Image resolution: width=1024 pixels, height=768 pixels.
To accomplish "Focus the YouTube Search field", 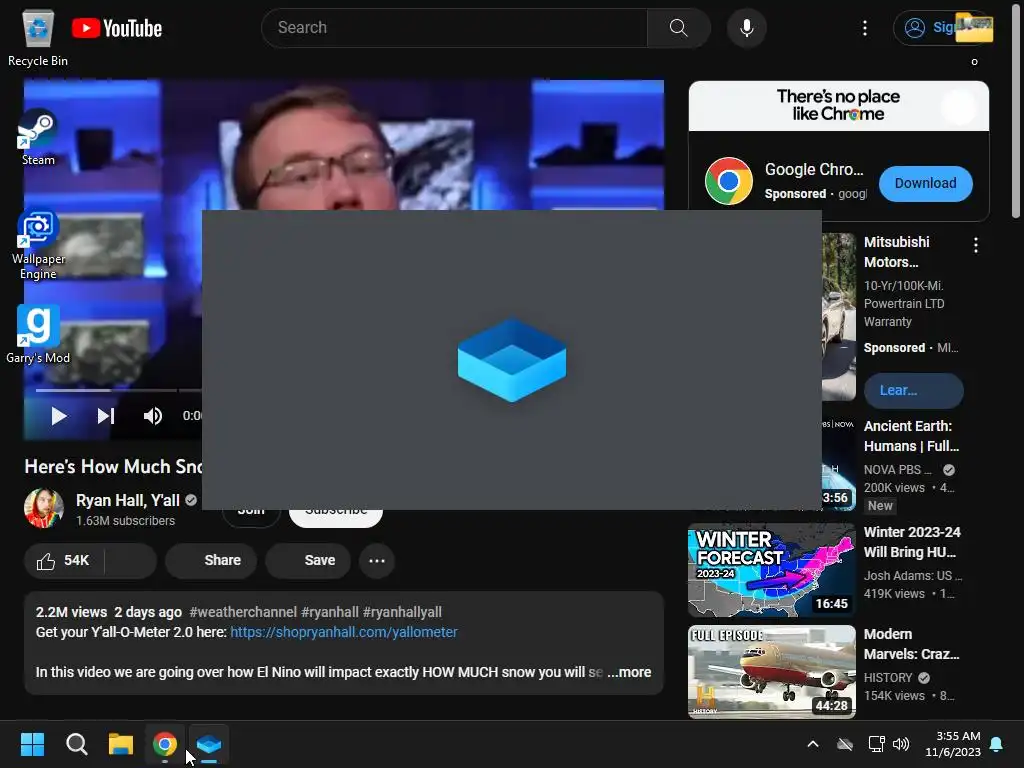I will point(454,27).
